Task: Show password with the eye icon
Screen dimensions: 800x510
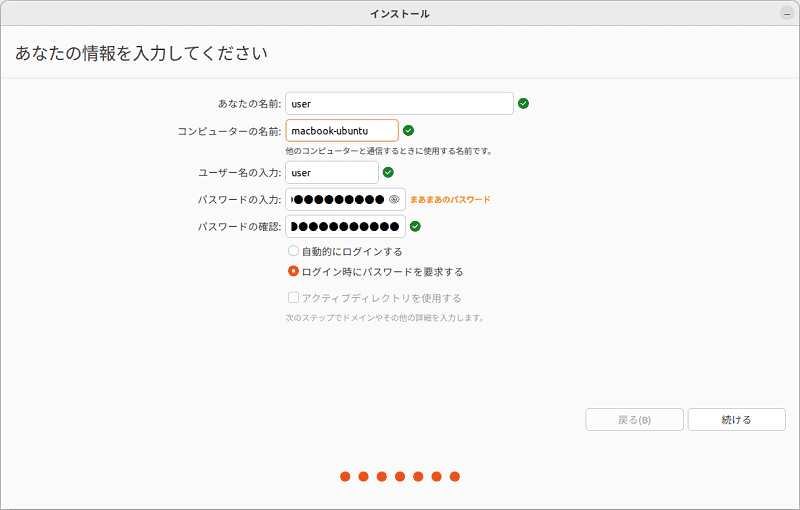Action: 394,199
